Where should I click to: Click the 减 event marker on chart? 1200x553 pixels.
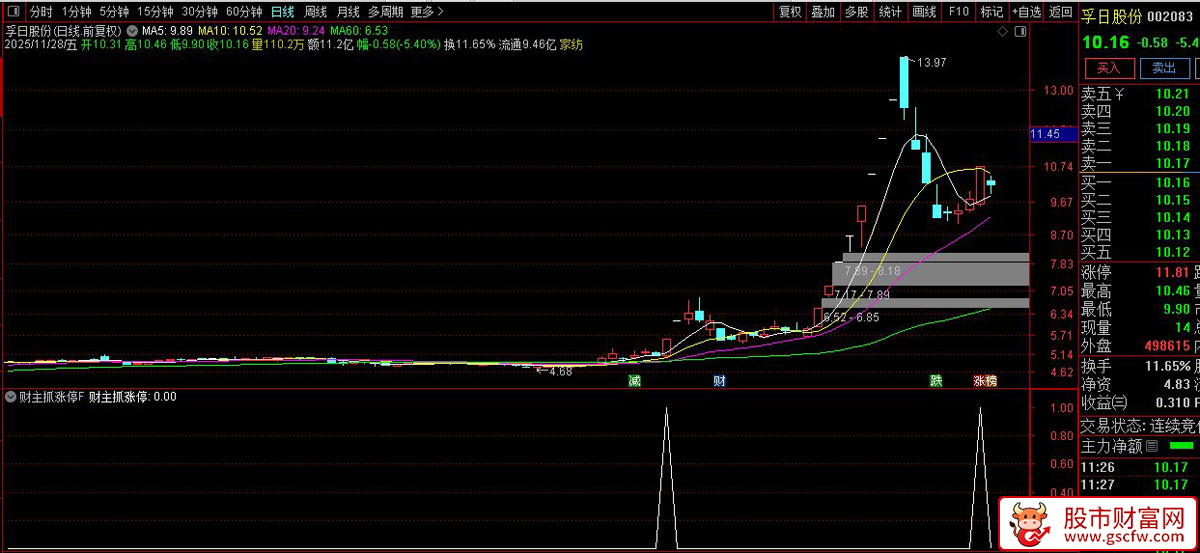click(634, 381)
